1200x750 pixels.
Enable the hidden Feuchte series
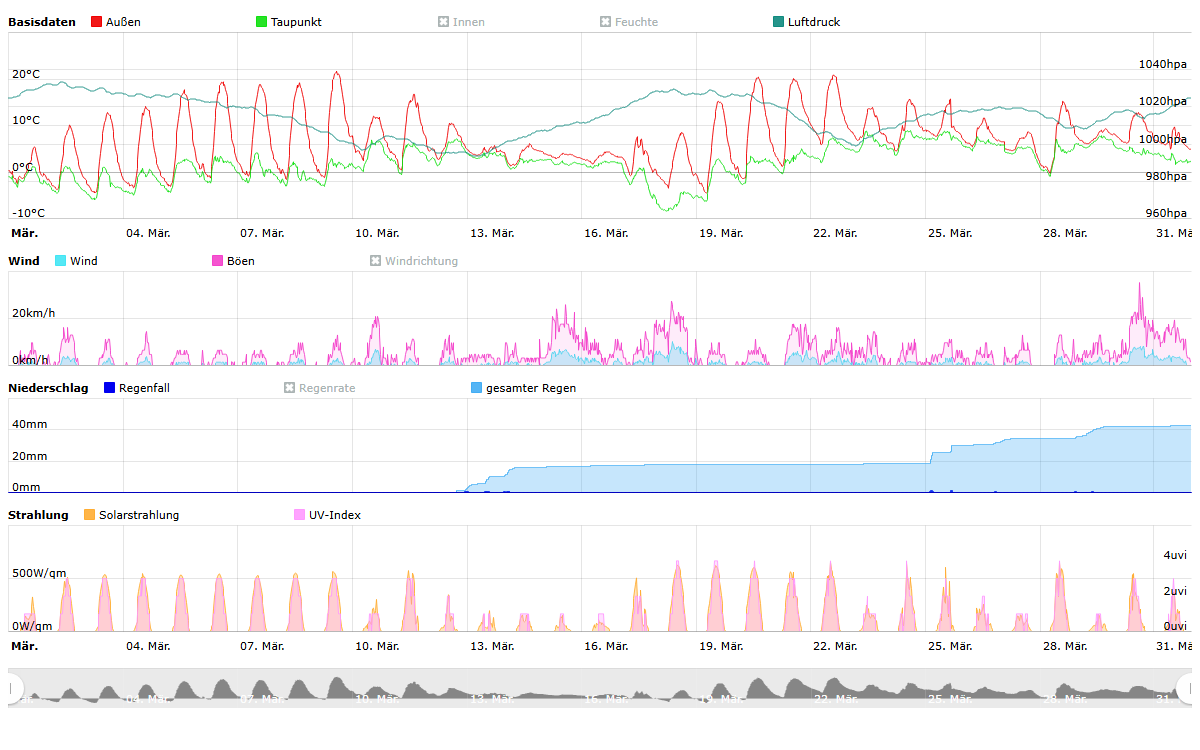pos(628,22)
